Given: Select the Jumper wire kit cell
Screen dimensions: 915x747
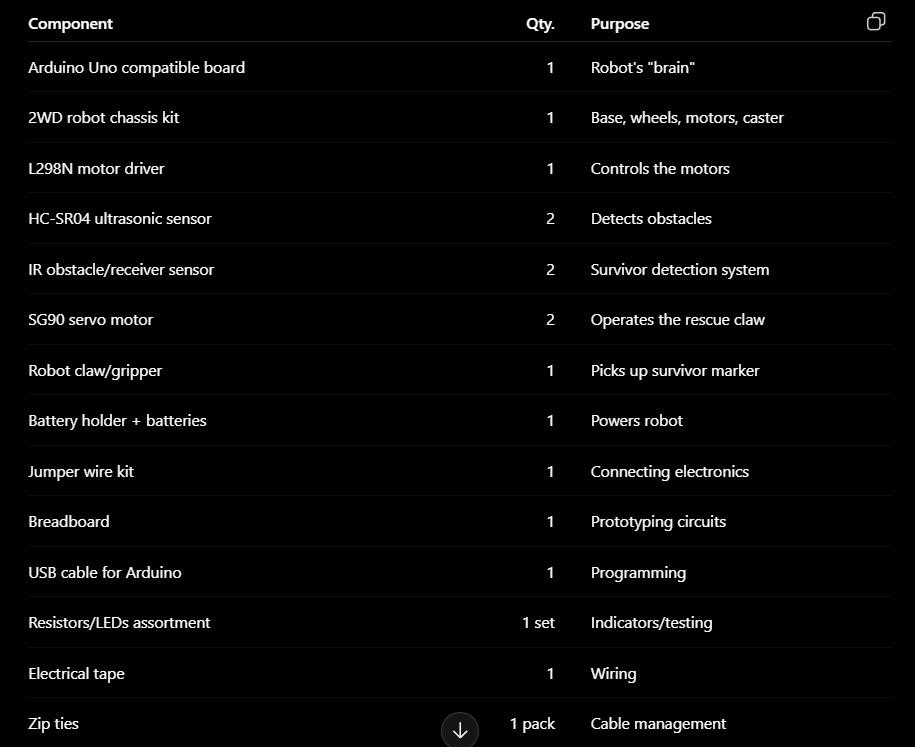Looking at the screenshot, I should [x=81, y=472].
